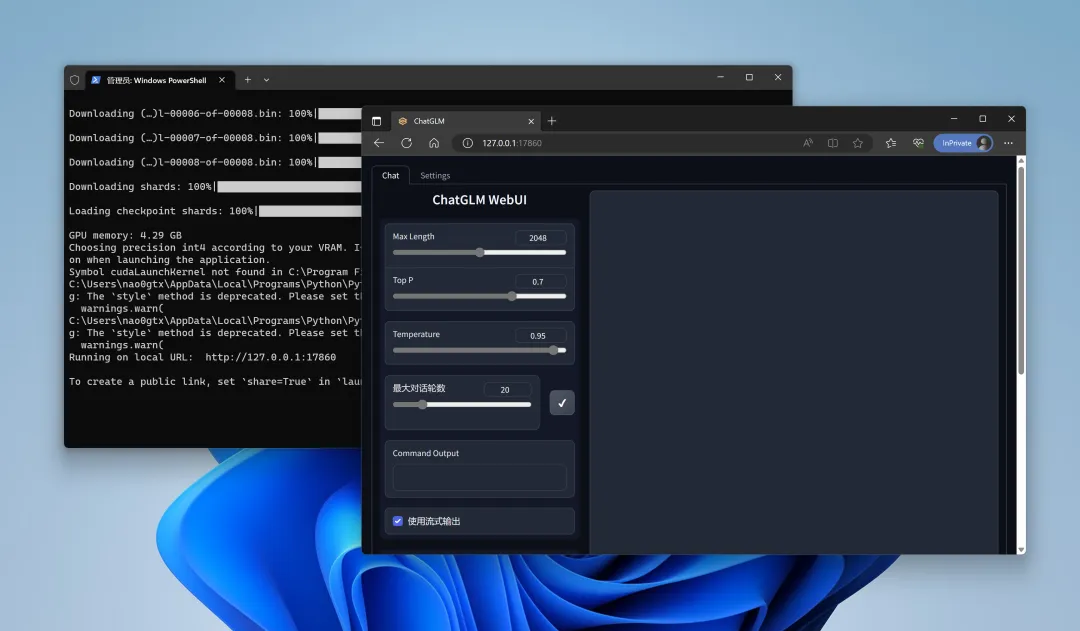Image resolution: width=1080 pixels, height=631 pixels.
Task: Maximize the browser window
Action: click(983, 118)
